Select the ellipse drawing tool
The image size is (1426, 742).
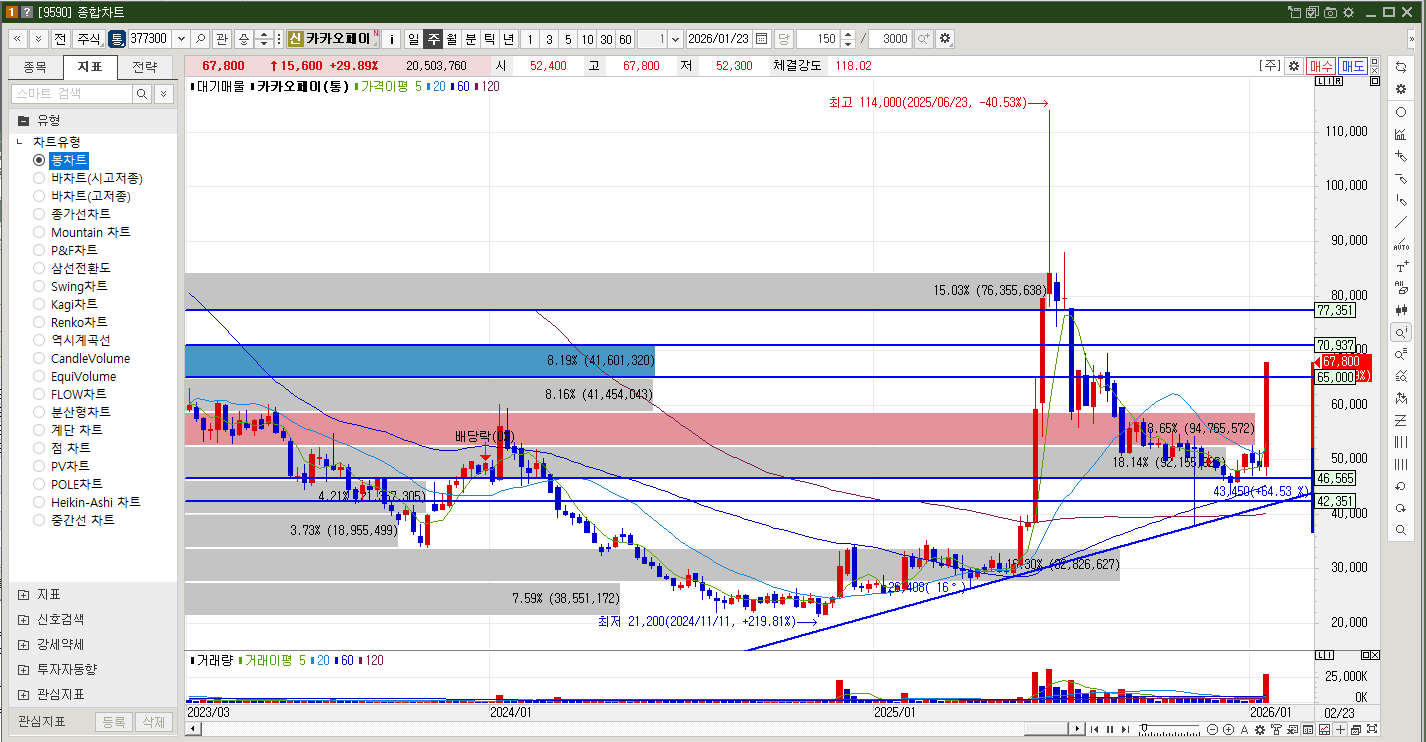pyautogui.click(x=1400, y=112)
